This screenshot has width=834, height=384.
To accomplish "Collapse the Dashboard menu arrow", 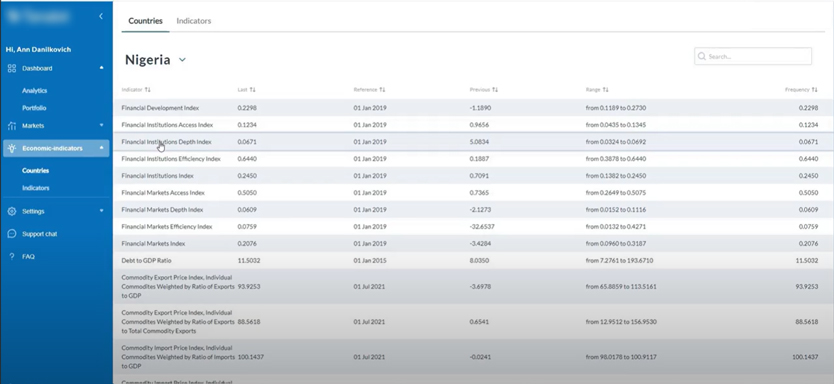I will point(102,68).
